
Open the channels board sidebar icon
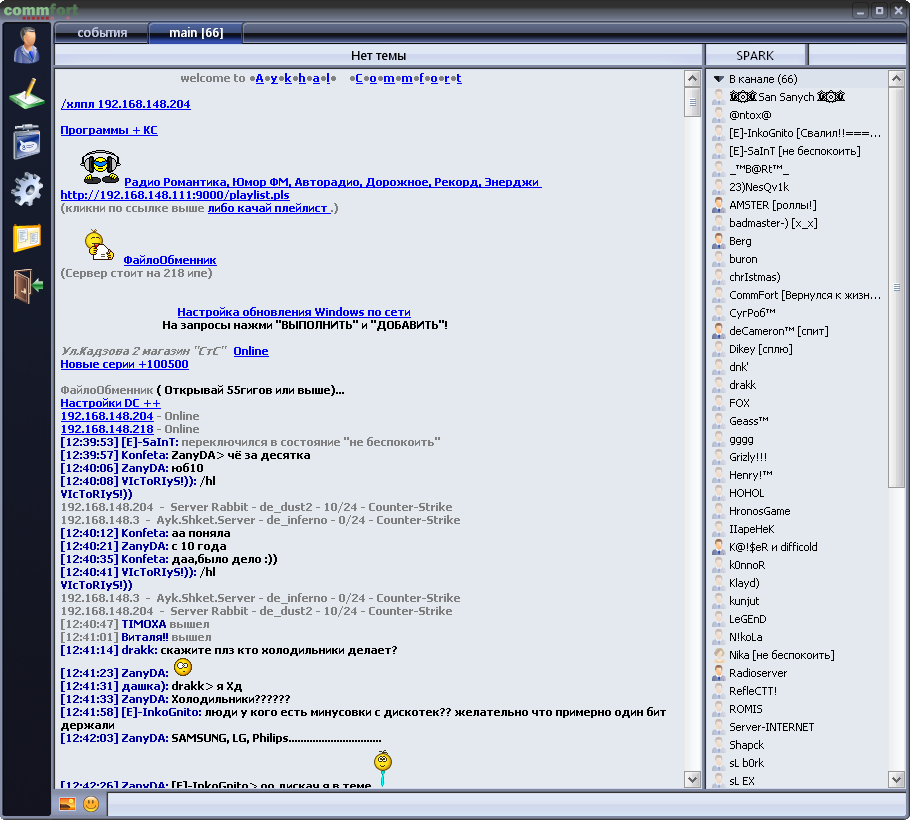click(x=27, y=141)
